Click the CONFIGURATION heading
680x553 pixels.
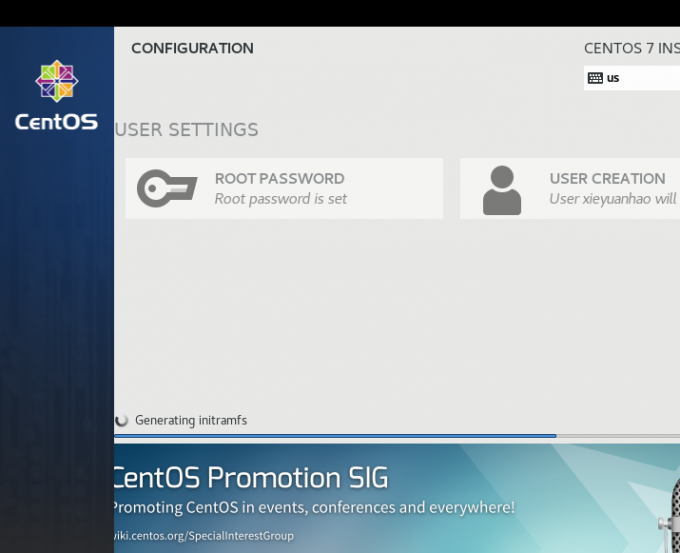click(x=192, y=48)
